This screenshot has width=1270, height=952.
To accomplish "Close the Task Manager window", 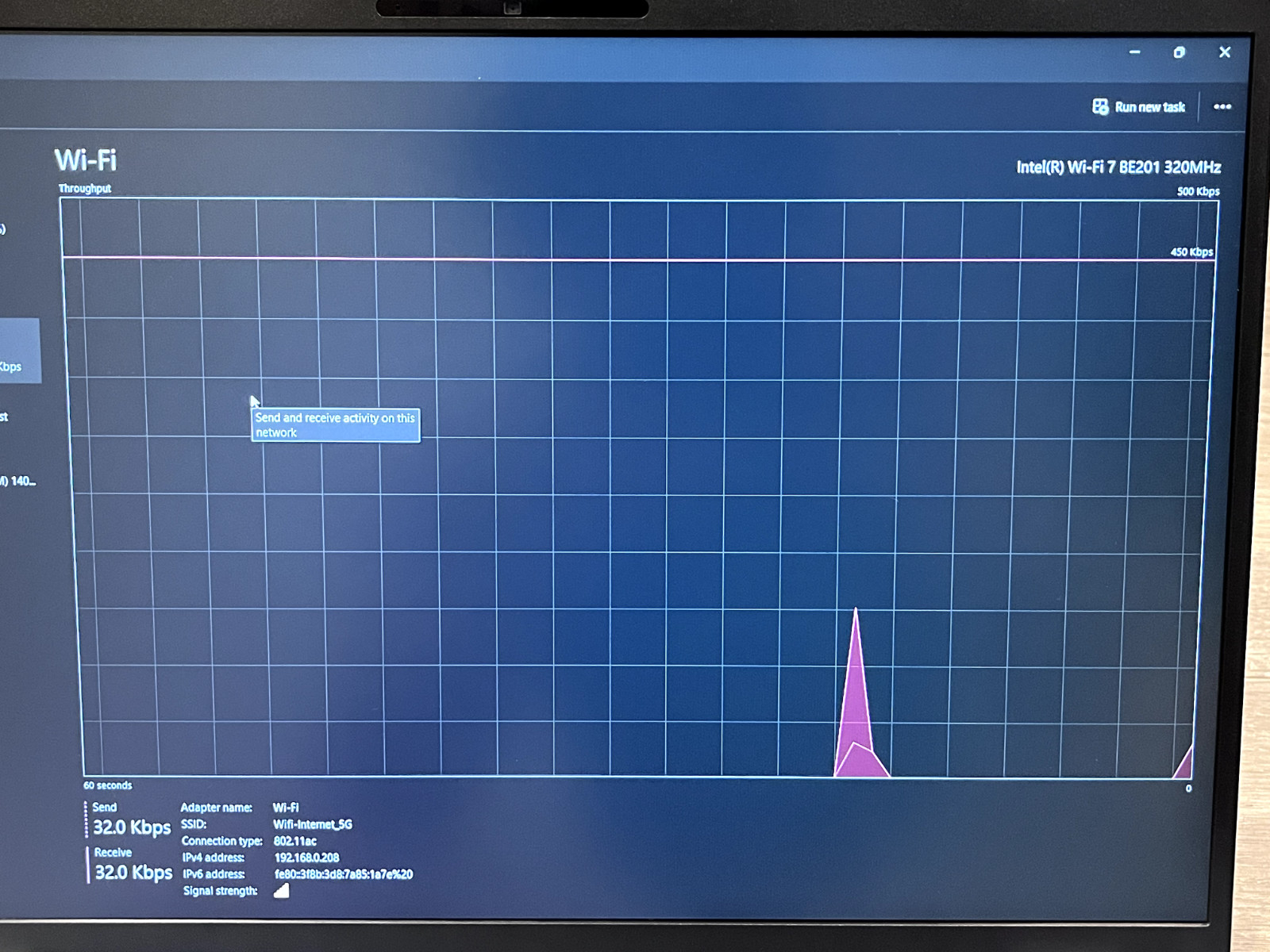I will (x=1225, y=52).
